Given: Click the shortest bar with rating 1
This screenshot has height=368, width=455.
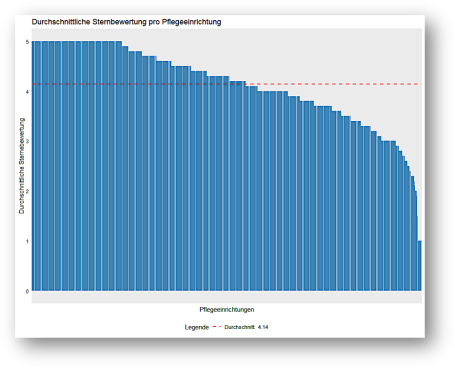Looking at the screenshot, I should [419, 266].
